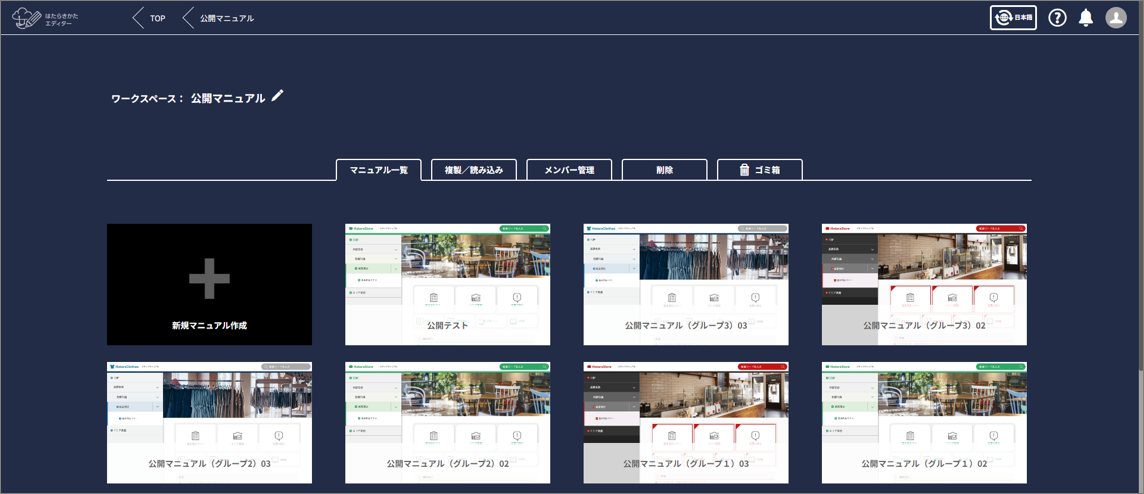Click the はたらきかたエディター logo
1144x494 pixels.
coord(45,18)
